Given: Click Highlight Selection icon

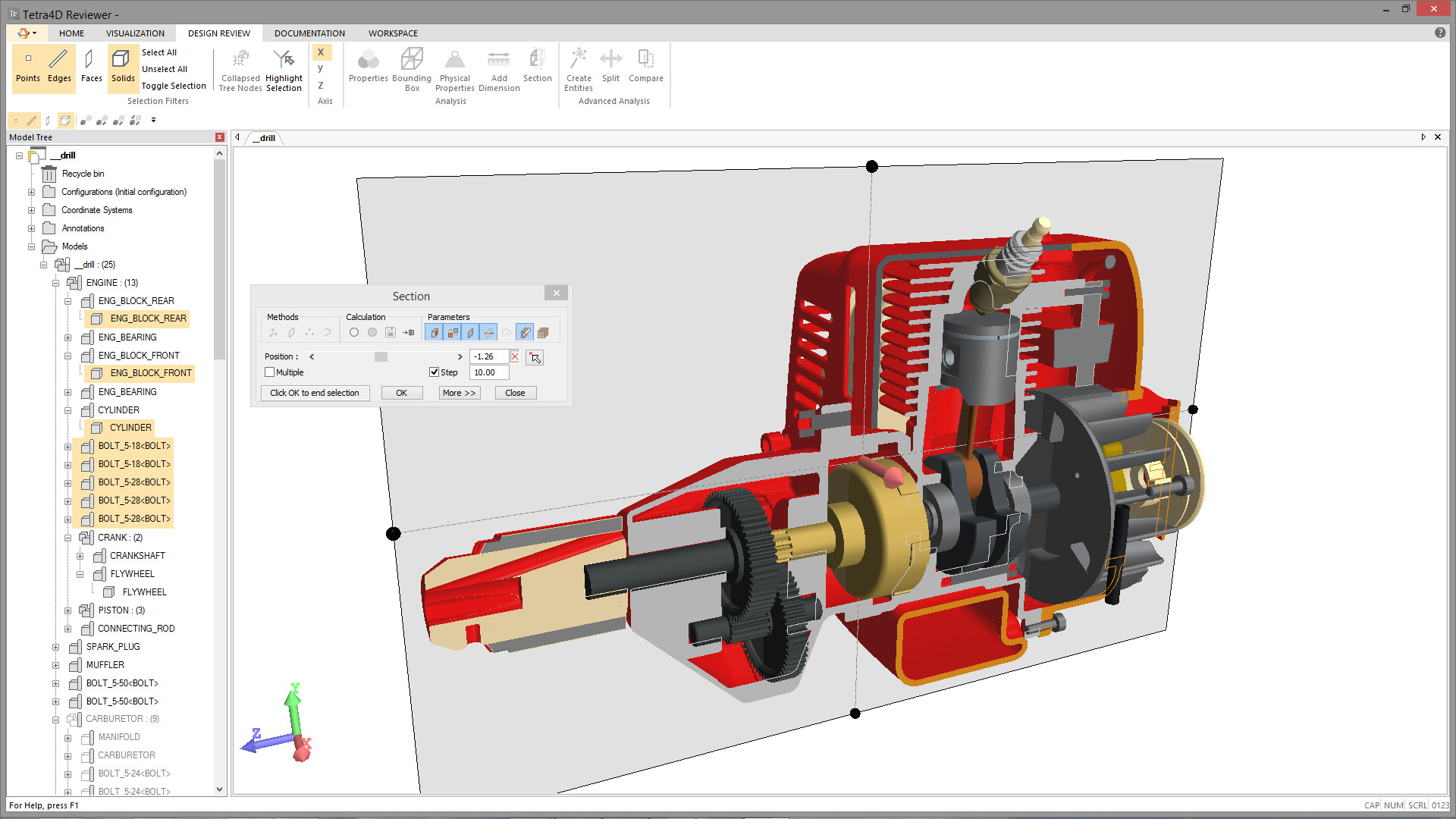Looking at the screenshot, I should [x=284, y=60].
